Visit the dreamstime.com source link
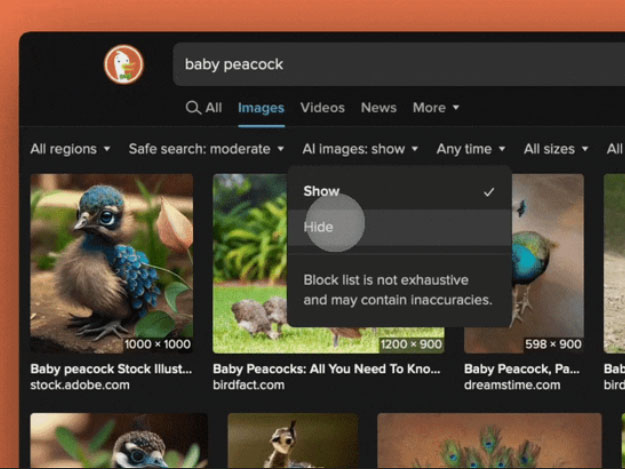Screen dimensions: 625x469 [x=512, y=385]
